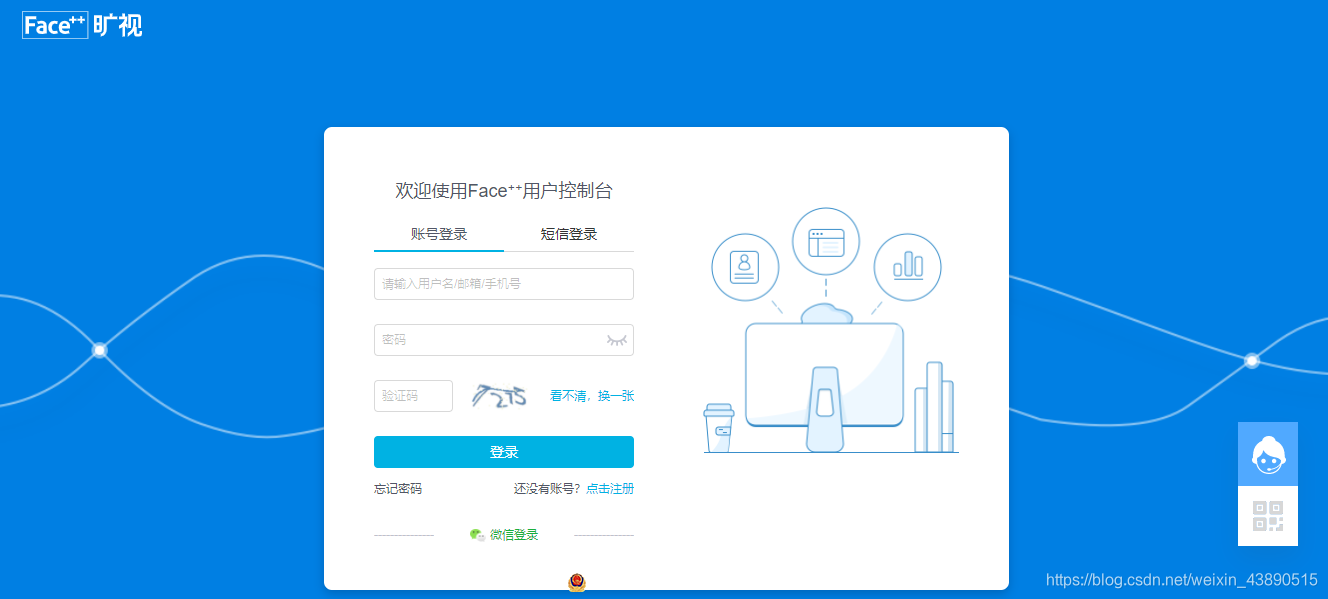Choose 微信登录 WeChat login
Image resolution: width=1328 pixels, height=599 pixels.
click(514, 535)
